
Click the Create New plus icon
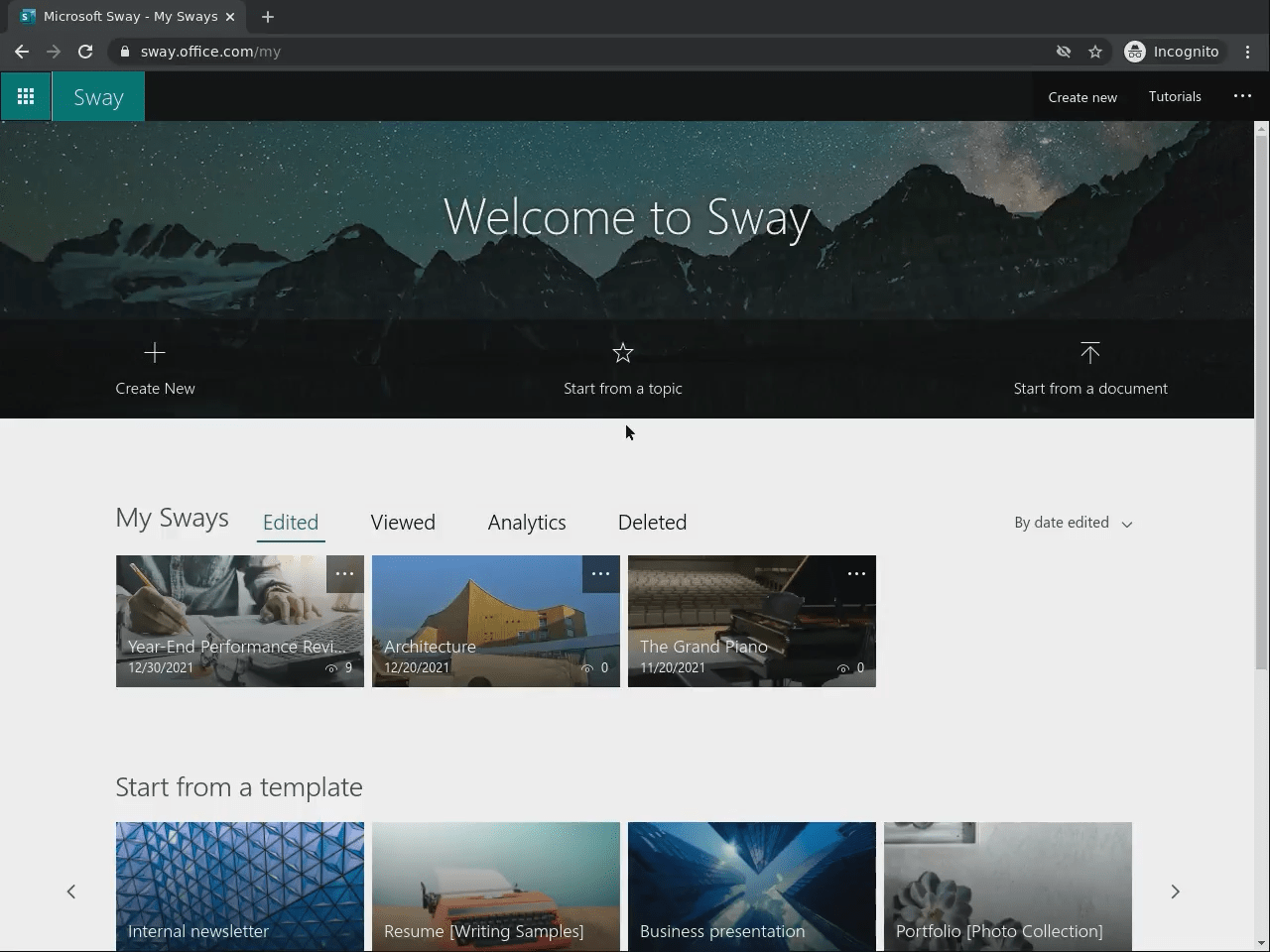pyautogui.click(x=155, y=353)
